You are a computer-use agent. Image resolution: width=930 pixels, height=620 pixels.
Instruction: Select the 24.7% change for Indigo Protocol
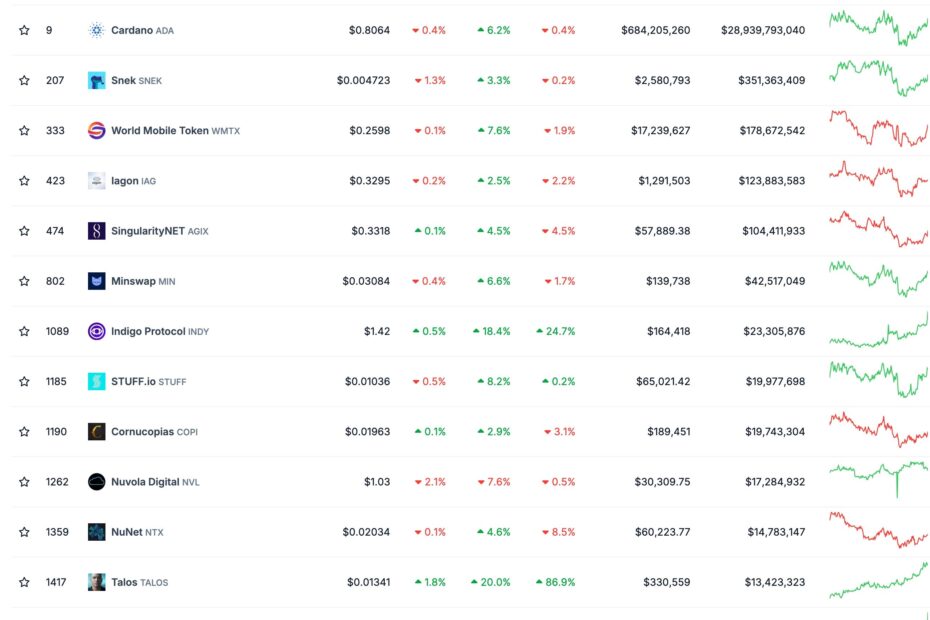556,331
